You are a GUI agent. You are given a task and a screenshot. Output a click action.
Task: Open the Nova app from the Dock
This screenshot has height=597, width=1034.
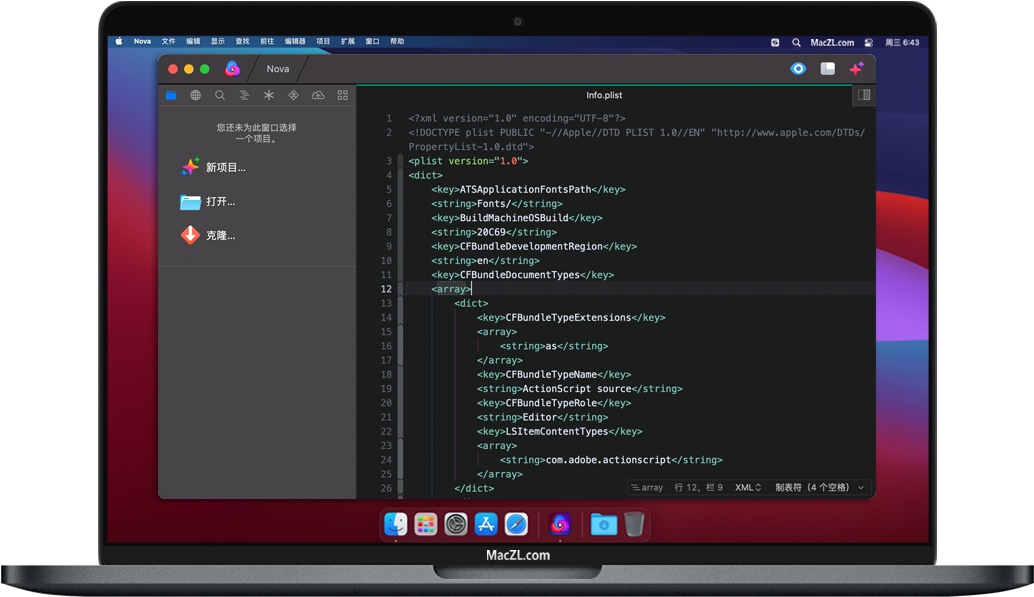pos(560,524)
